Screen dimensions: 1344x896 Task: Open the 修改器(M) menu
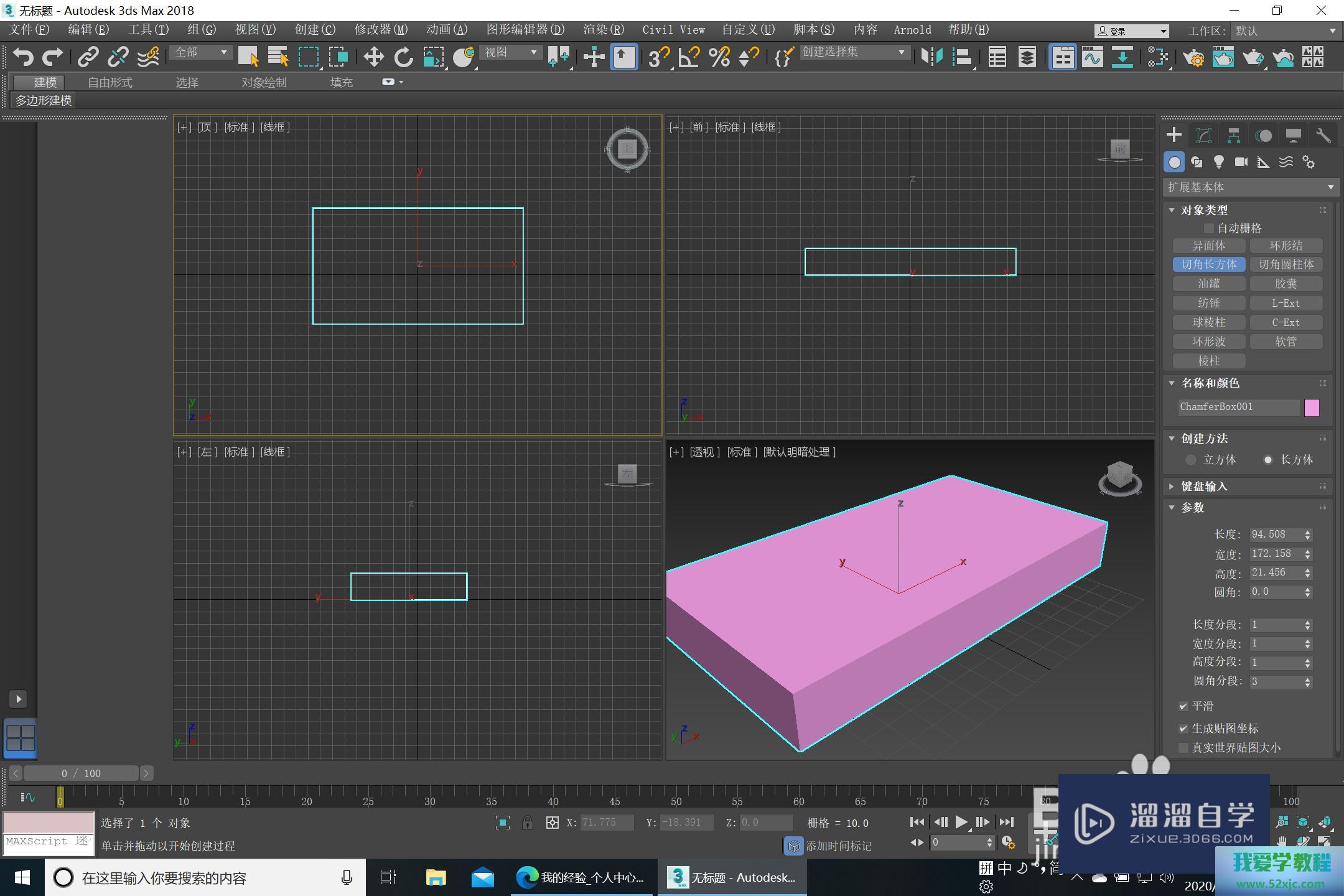tap(381, 30)
